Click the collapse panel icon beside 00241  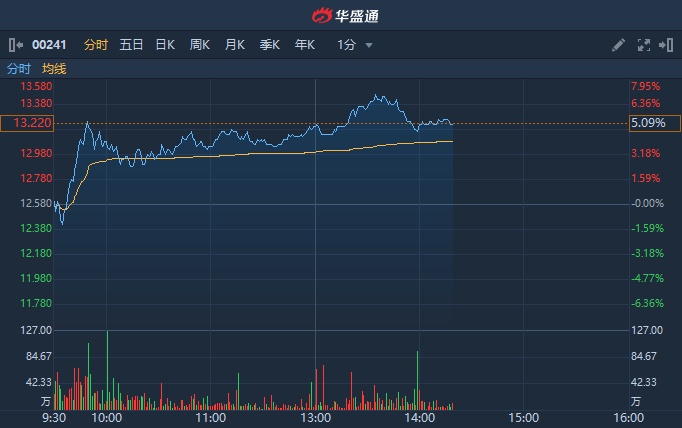[x=14, y=45]
